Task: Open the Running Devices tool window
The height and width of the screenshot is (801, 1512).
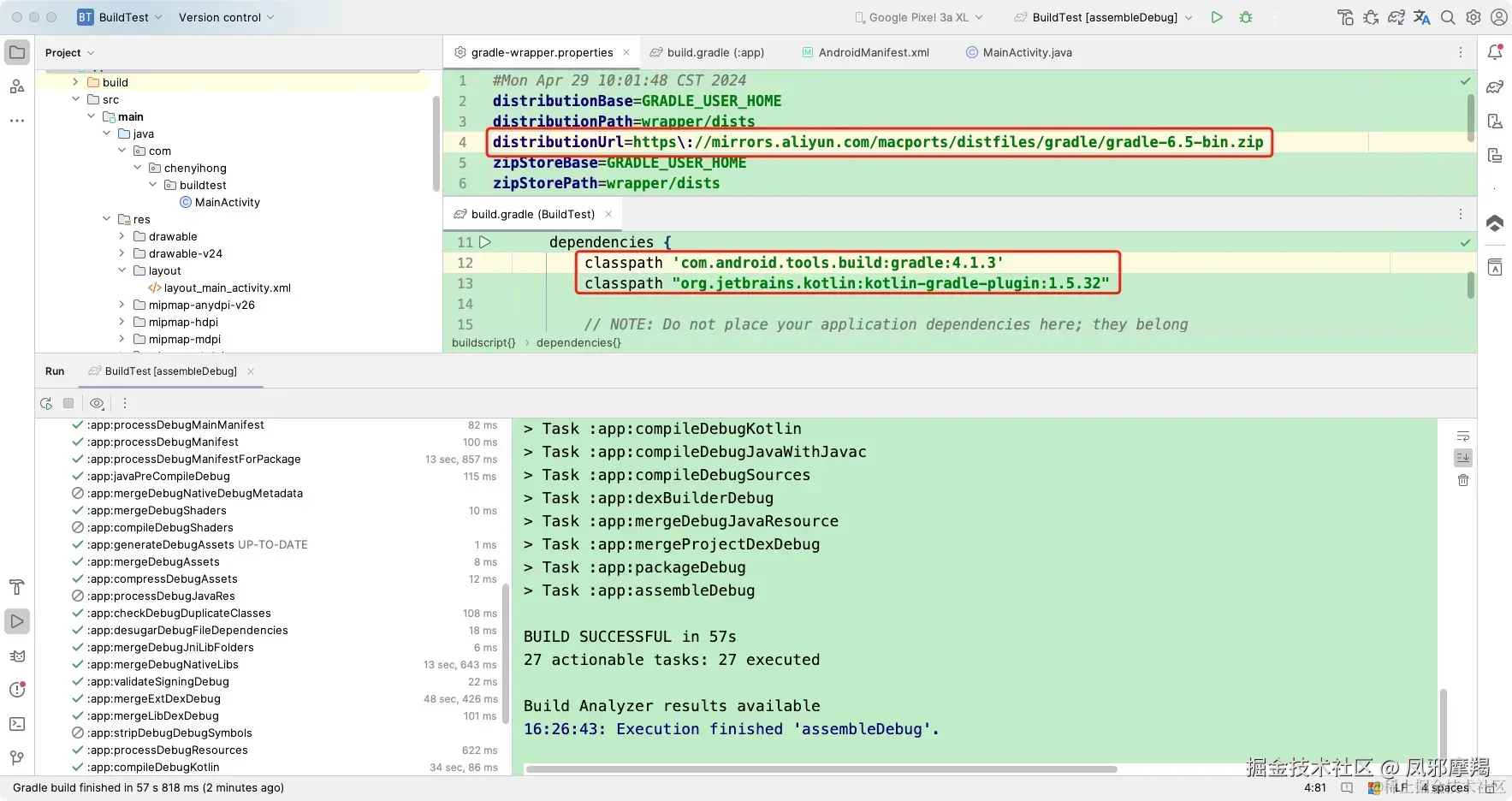Action: pos(1495,155)
